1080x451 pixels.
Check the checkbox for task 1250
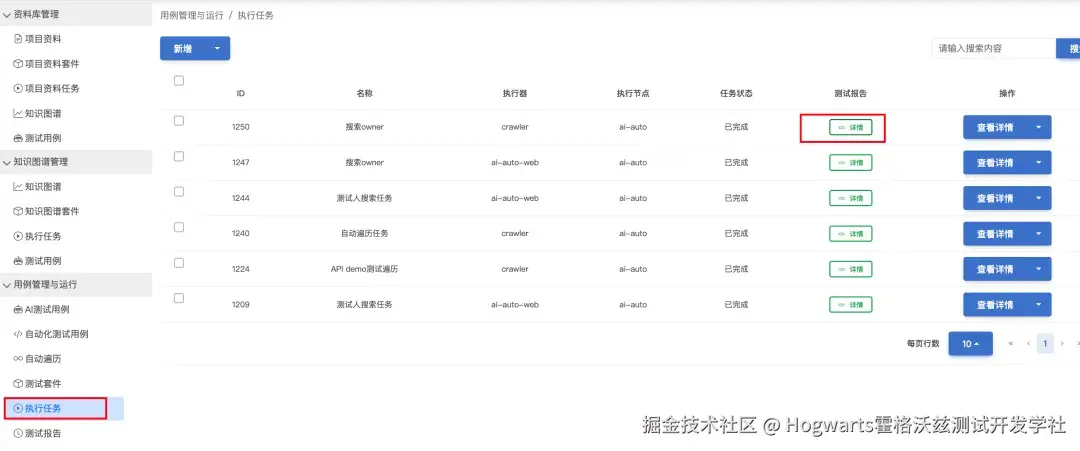pyautogui.click(x=179, y=120)
